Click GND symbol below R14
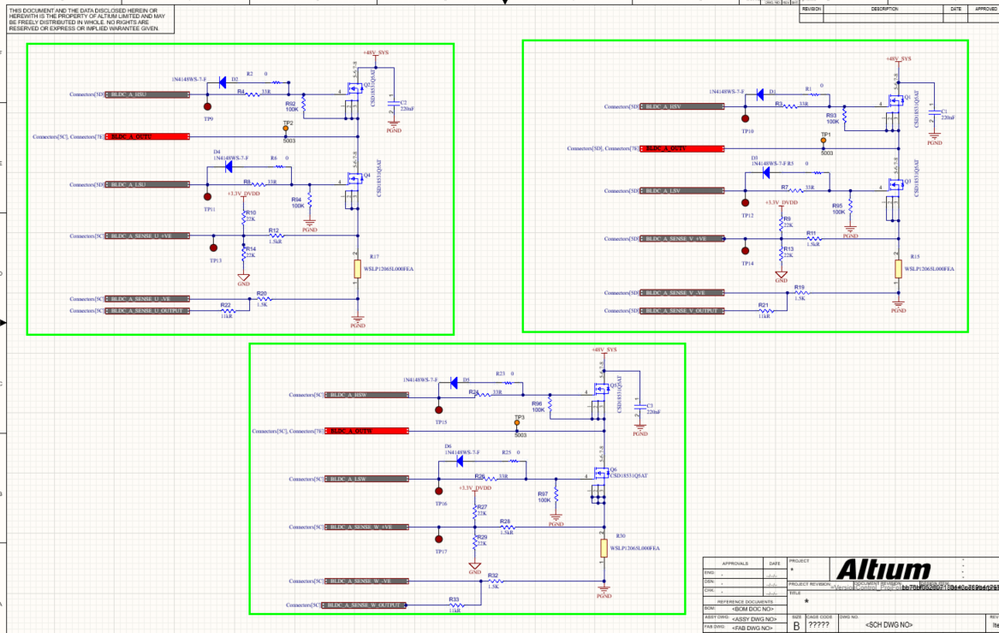Screen dimensions: 999x633 tap(243, 278)
